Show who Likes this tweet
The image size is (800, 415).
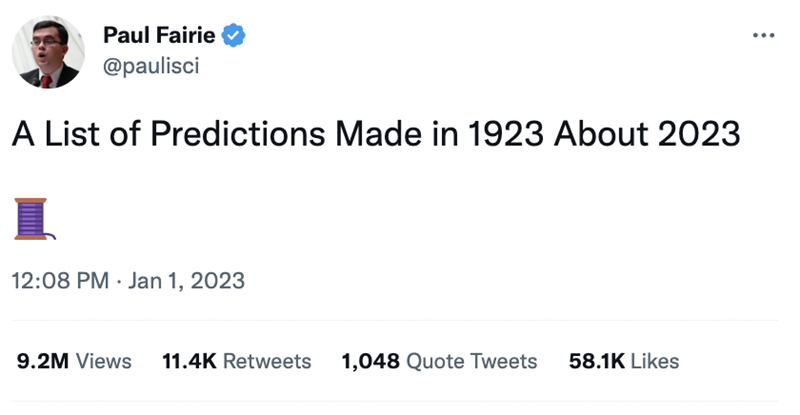tap(654, 361)
